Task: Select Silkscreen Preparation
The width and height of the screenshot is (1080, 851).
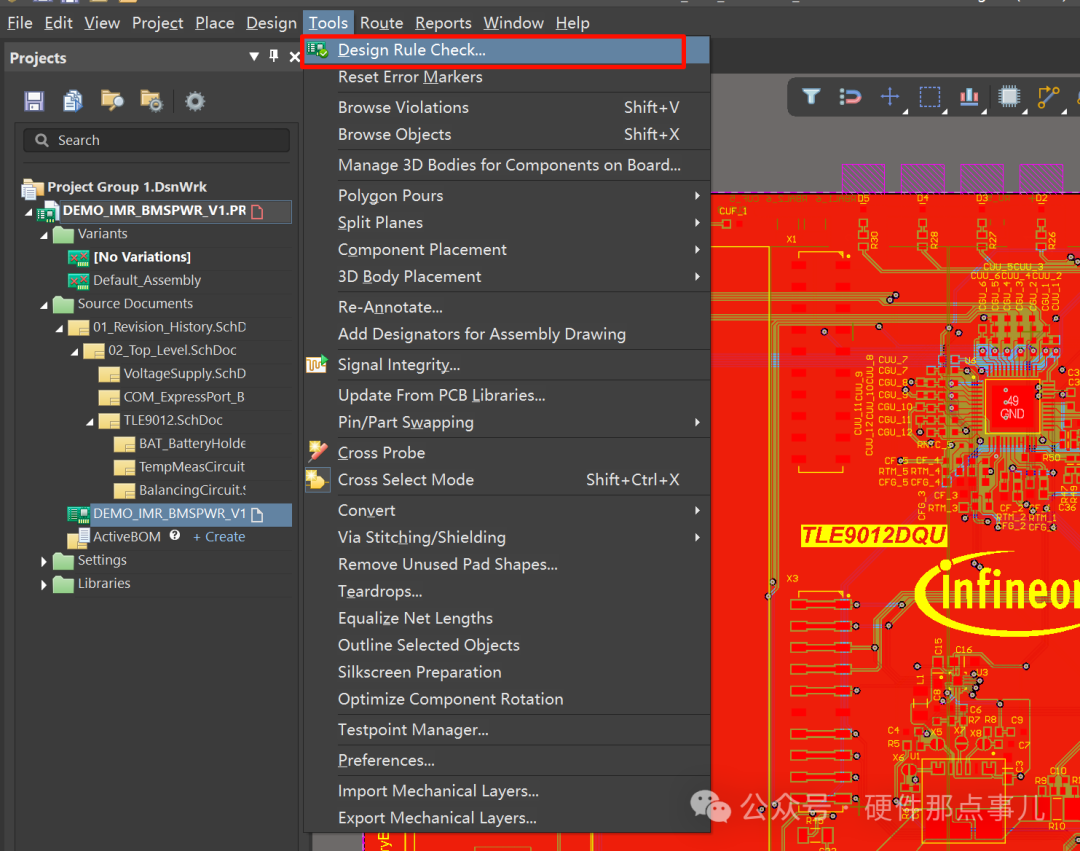Action: click(x=506, y=672)
